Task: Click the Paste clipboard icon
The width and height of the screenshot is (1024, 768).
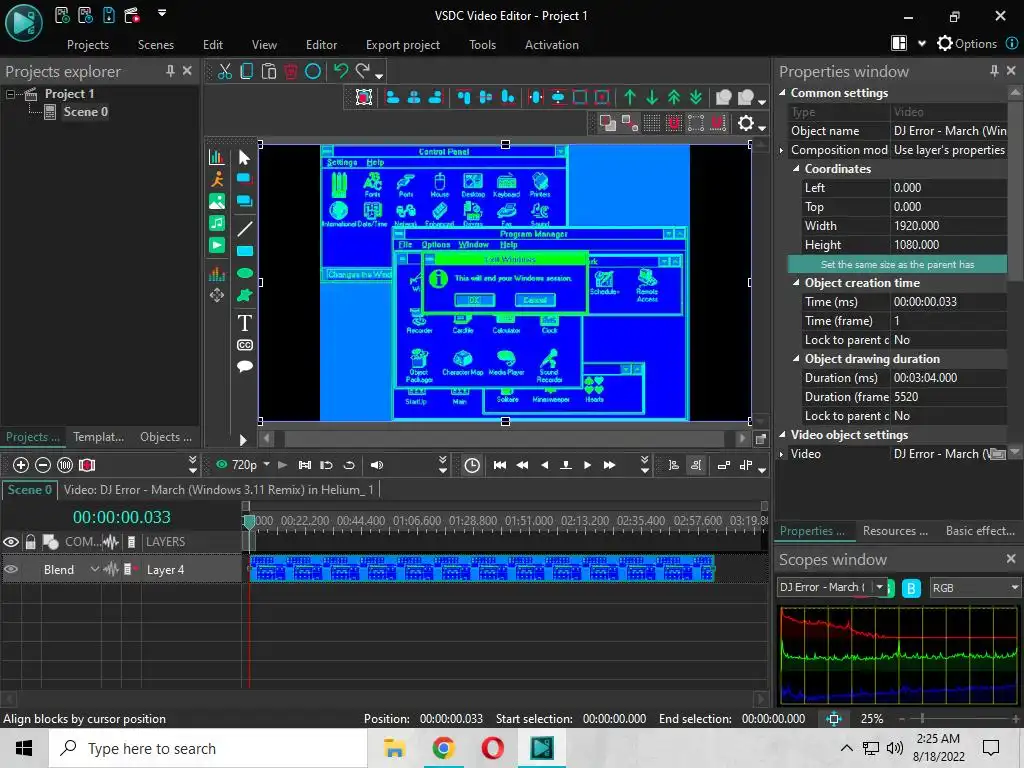Action: pyautogui.click(x=268, y=71)
